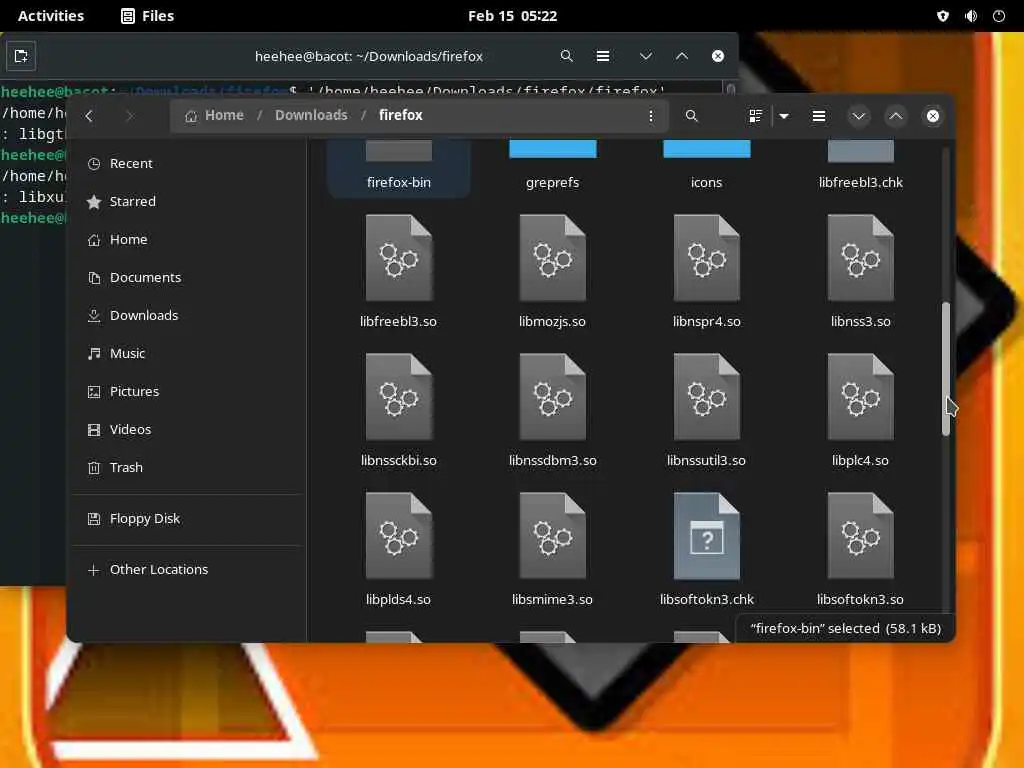Open new tab in the terminal window
Screen dimensions: 1024x768
(x=21, y=56)
